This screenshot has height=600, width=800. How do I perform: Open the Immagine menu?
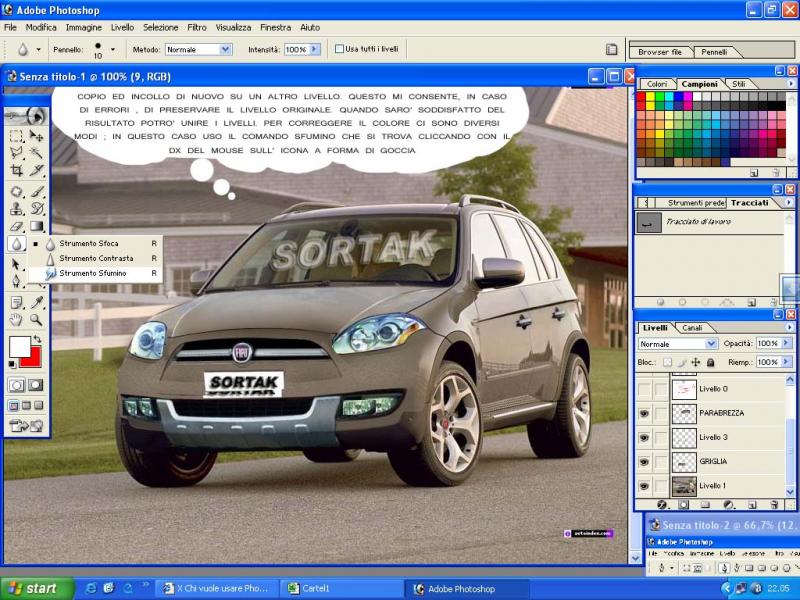pyautogui.click(x=84, y=28)
